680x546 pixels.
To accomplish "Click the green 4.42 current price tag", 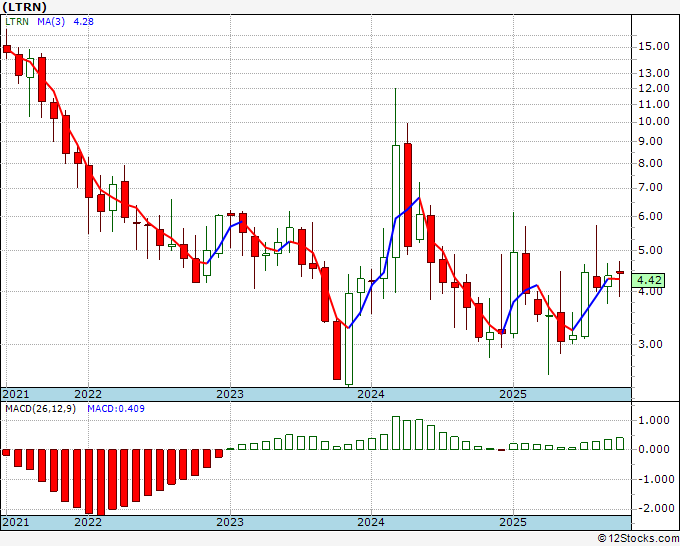I will tap(648, 280).
